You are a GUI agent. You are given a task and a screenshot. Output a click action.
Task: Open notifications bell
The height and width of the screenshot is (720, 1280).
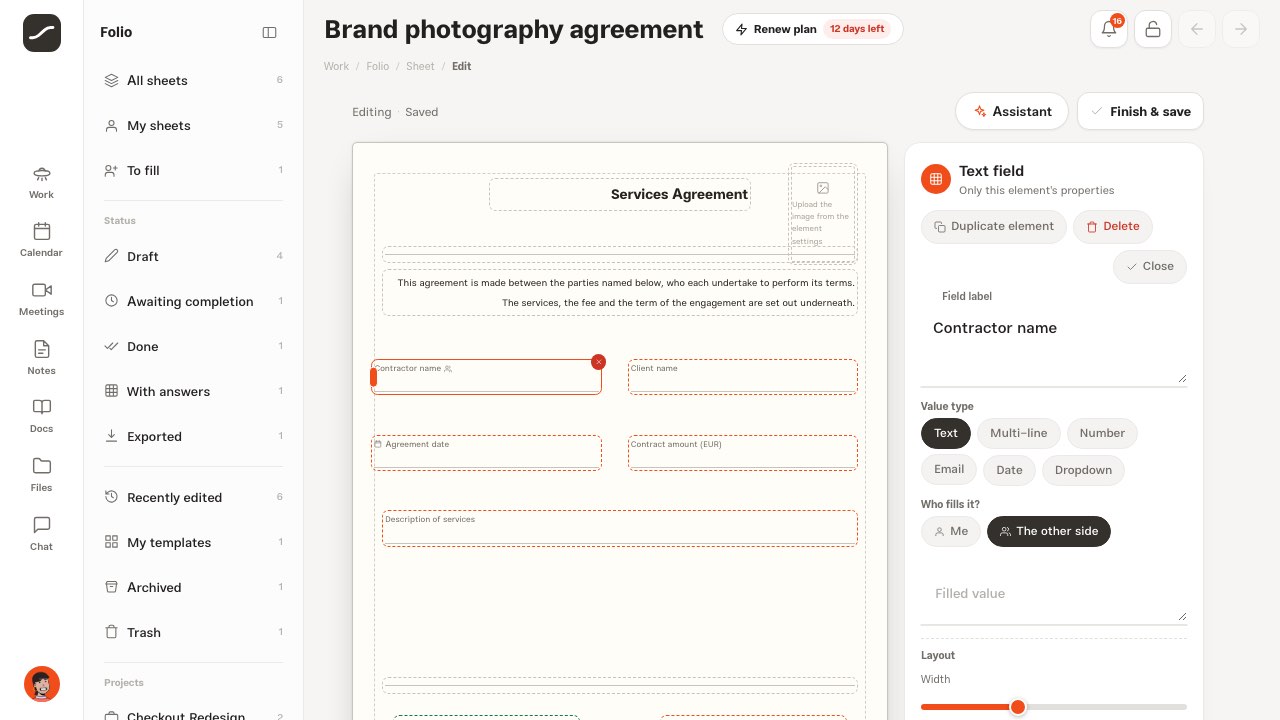click(1109, 29)
